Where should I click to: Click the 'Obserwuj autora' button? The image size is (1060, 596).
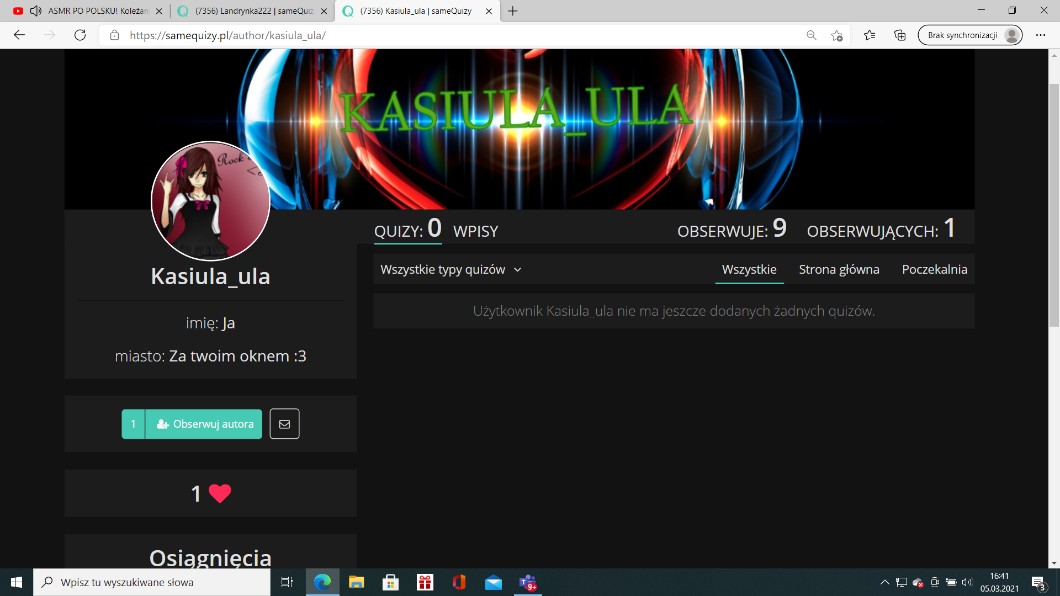pos(204,424)
